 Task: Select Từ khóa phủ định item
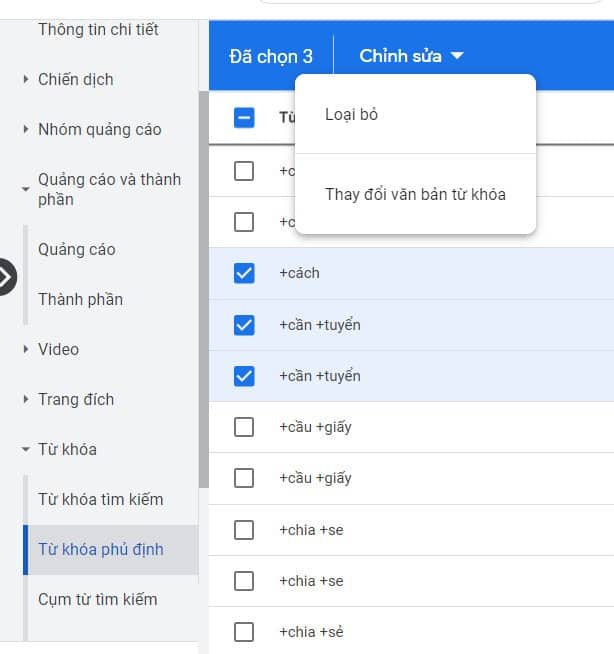100,549
